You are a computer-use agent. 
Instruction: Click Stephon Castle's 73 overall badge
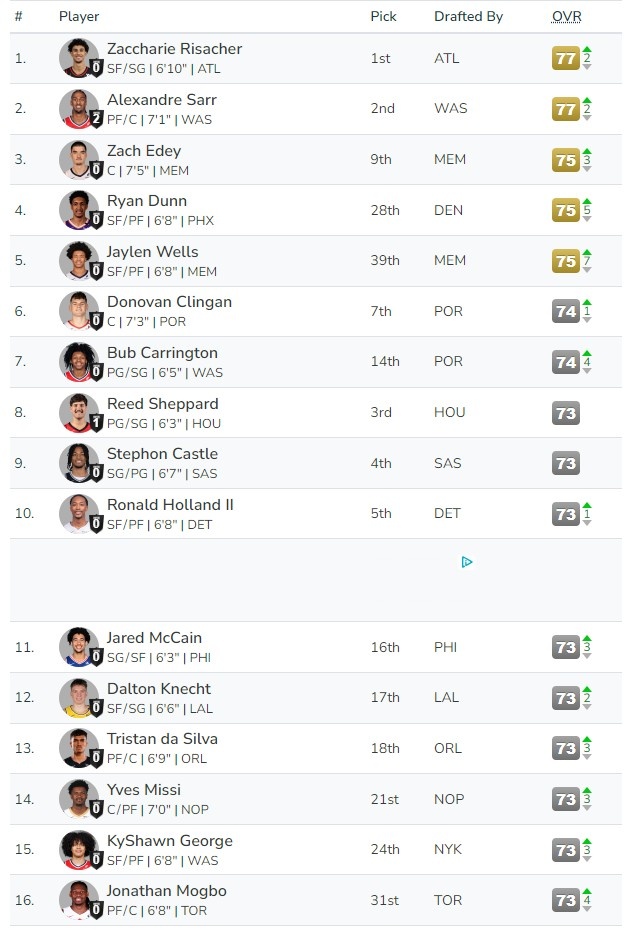click(x=566, y=463)
